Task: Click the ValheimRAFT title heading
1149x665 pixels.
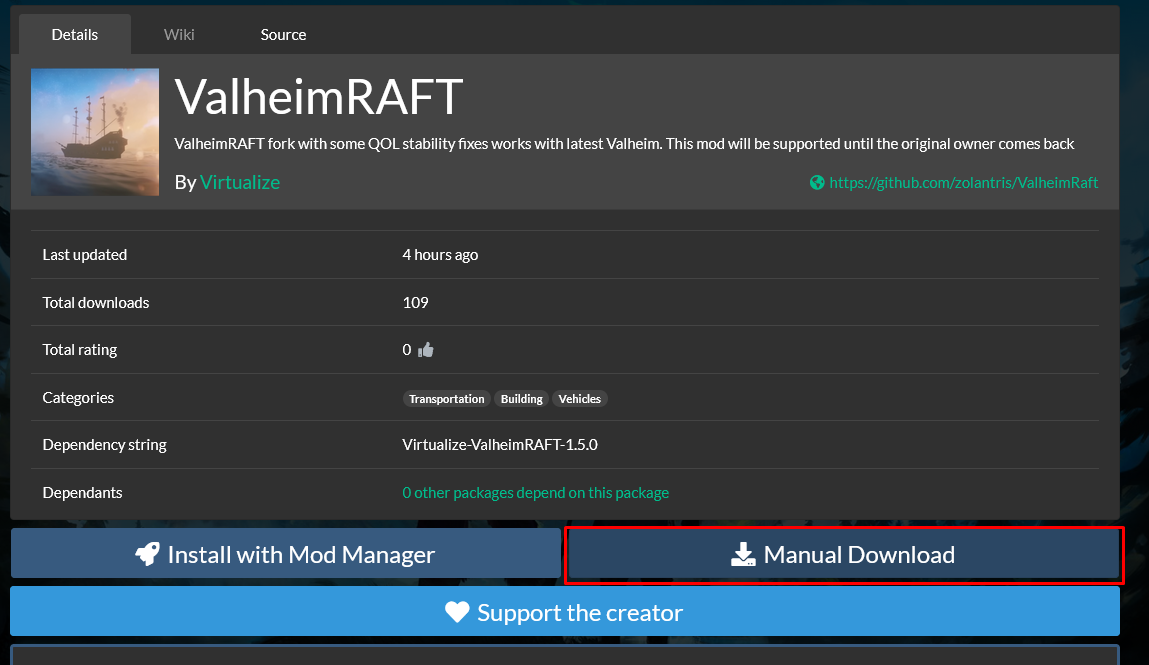Action: [319, 96]
